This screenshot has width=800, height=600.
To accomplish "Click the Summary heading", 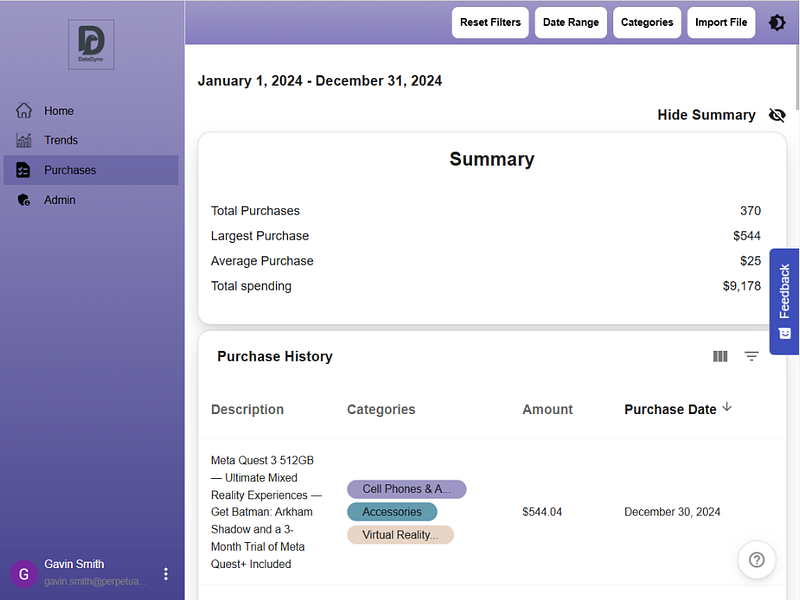I will click(492, 159).
